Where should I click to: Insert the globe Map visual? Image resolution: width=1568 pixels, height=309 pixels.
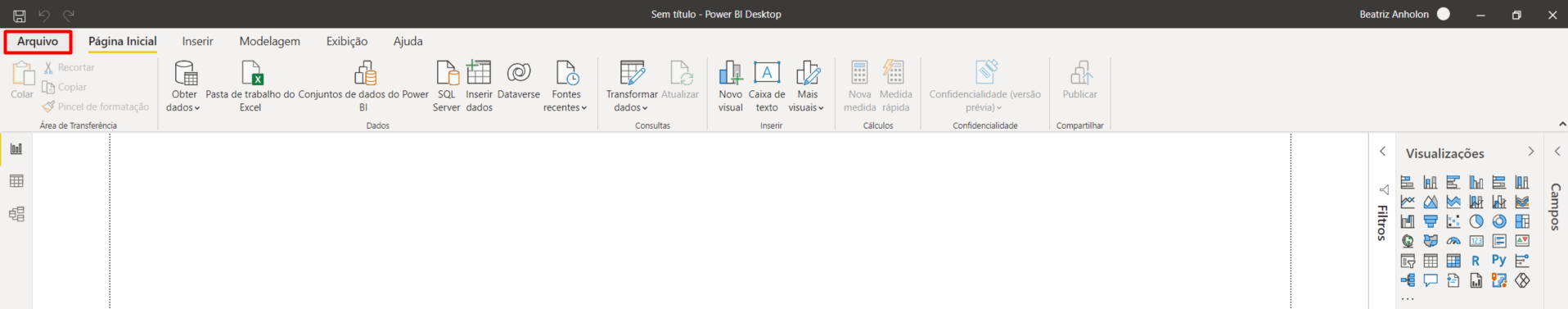pyautogui.click(x=1408, y=241)
